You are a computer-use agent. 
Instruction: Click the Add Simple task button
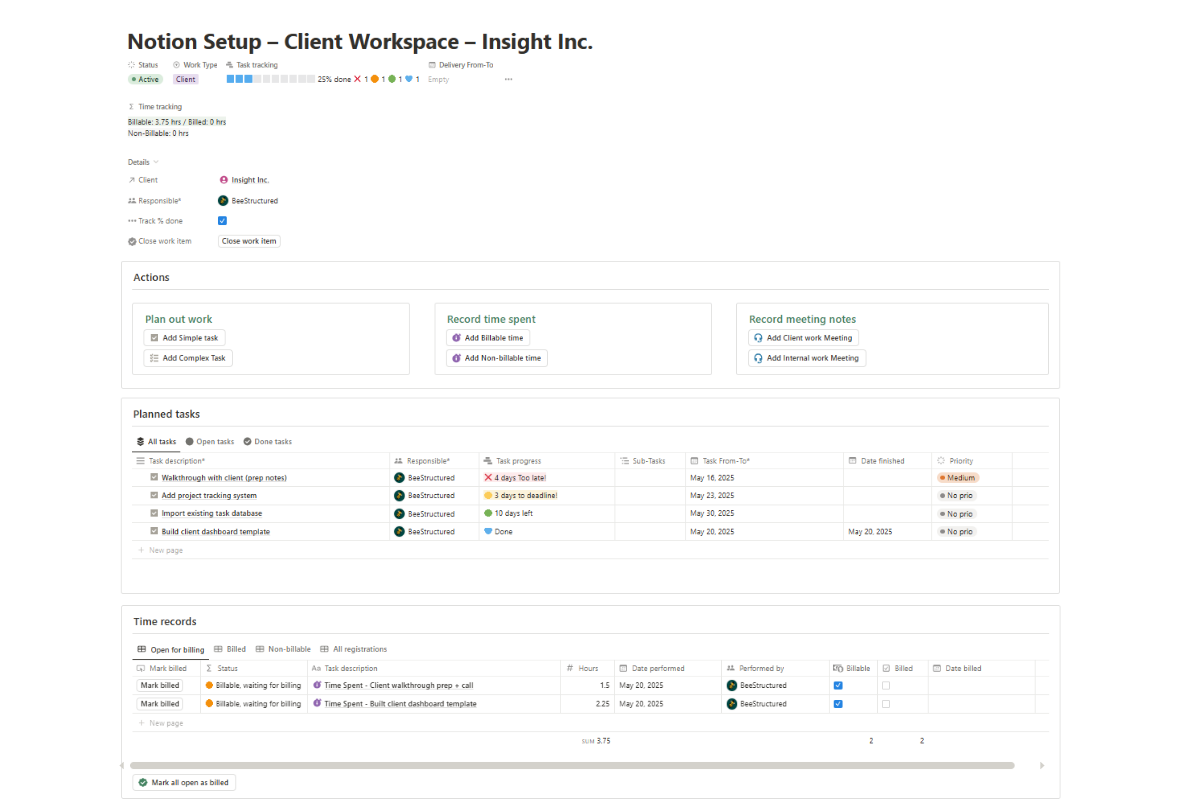(x=184, y=338)
